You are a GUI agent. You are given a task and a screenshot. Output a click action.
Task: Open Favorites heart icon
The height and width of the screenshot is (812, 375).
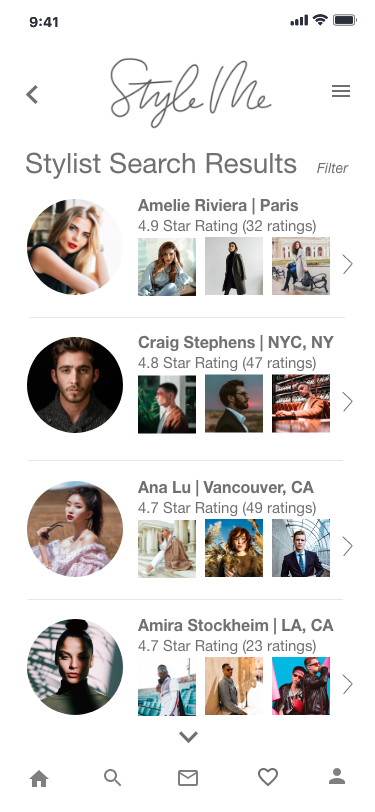click(268, 777)
